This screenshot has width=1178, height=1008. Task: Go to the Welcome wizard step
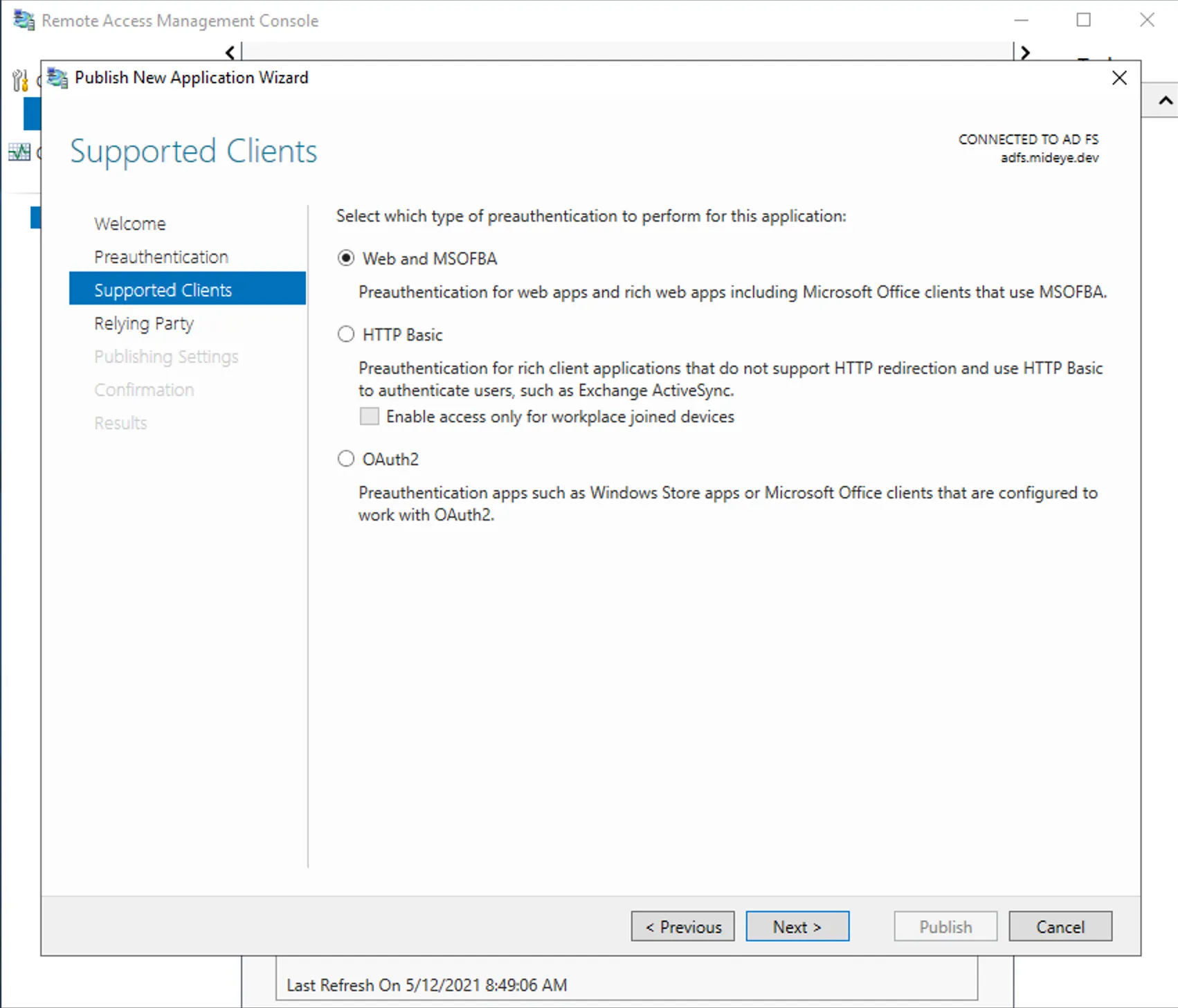[x=129, y=223]
